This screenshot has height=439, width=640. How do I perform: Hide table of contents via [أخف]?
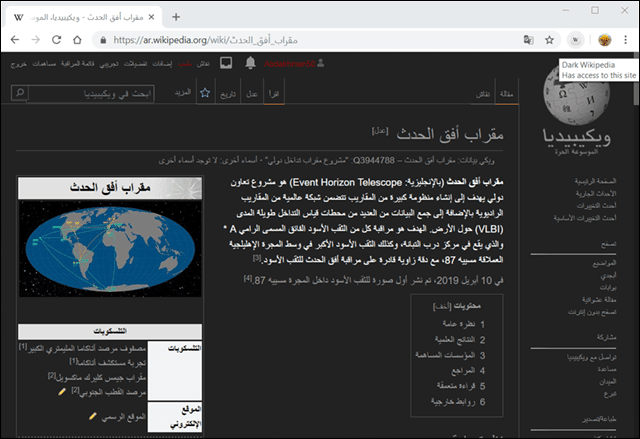pyautogui.click(x=442, y=306)
